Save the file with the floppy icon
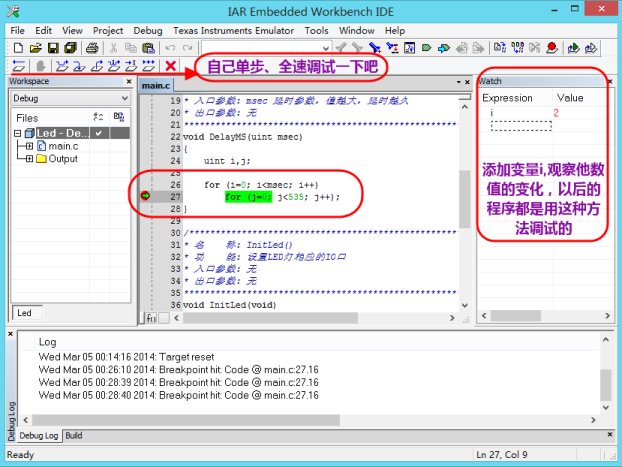Screen dimensions: 622x467 (x=53, y=48)
